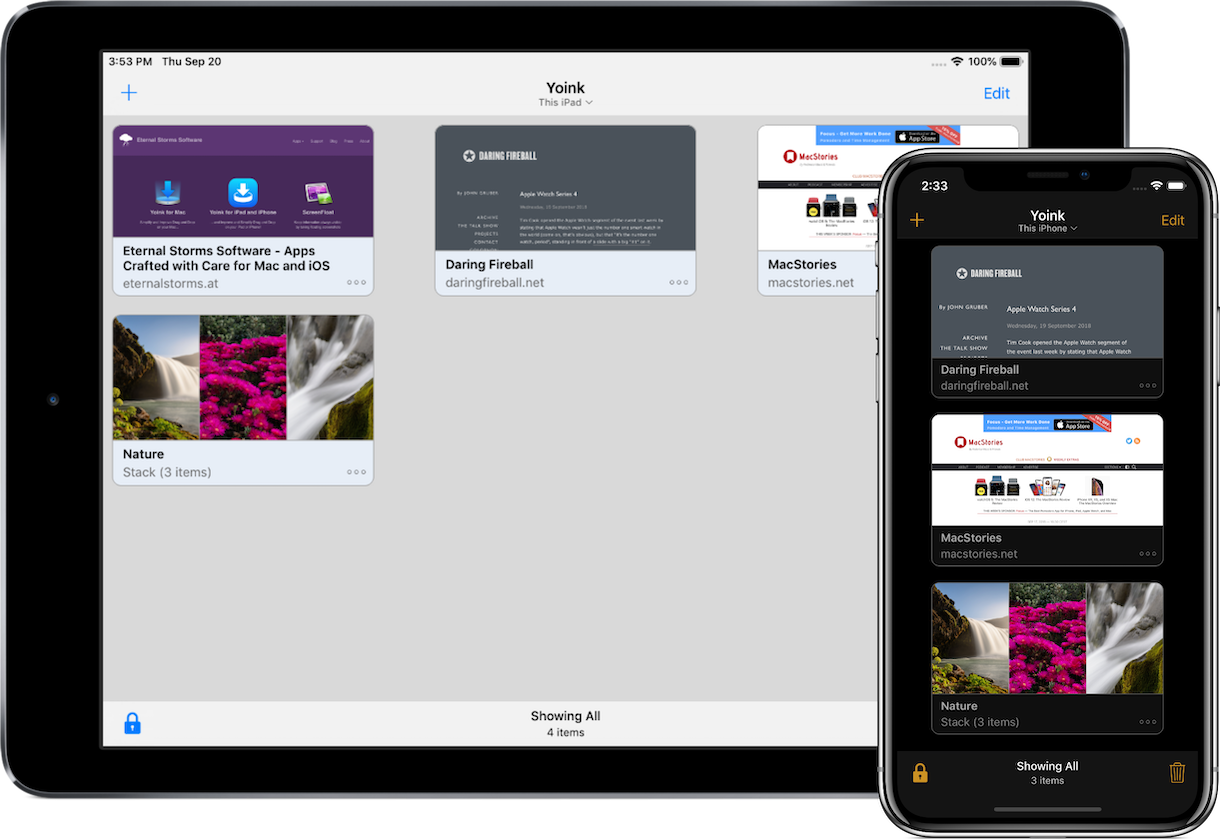Viewport: 1220px width, 840px height.
Task: Tap the 'Daring Fireball' title on iPhone card
Action: pos(980,370)
